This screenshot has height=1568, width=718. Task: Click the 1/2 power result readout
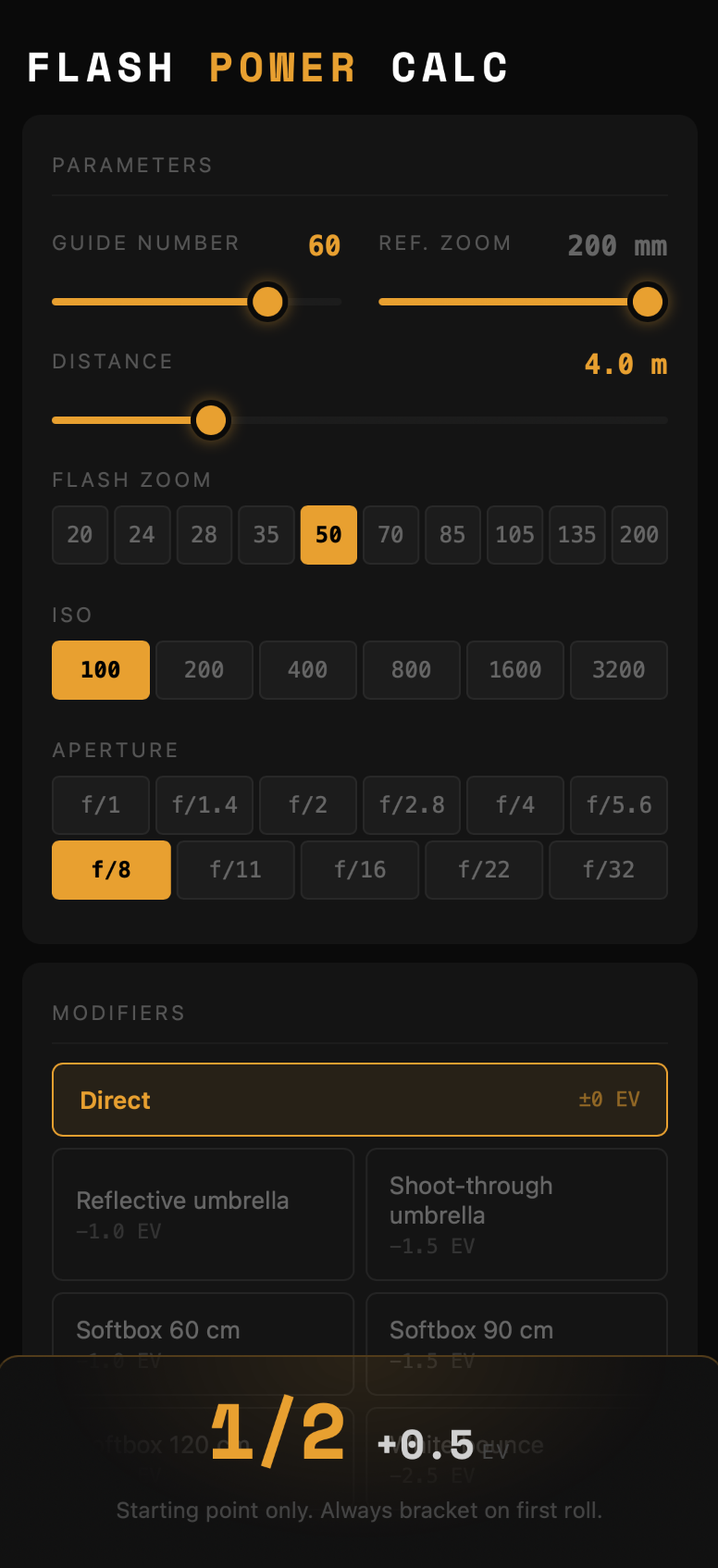coord(278,1434)
